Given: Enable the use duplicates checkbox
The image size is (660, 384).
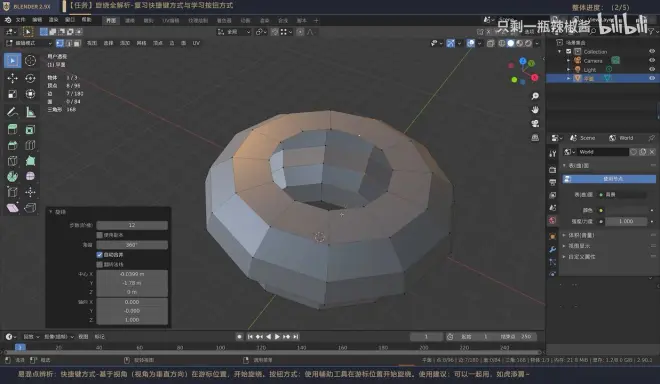Looking at the screenshot, I should click(100, 235).
